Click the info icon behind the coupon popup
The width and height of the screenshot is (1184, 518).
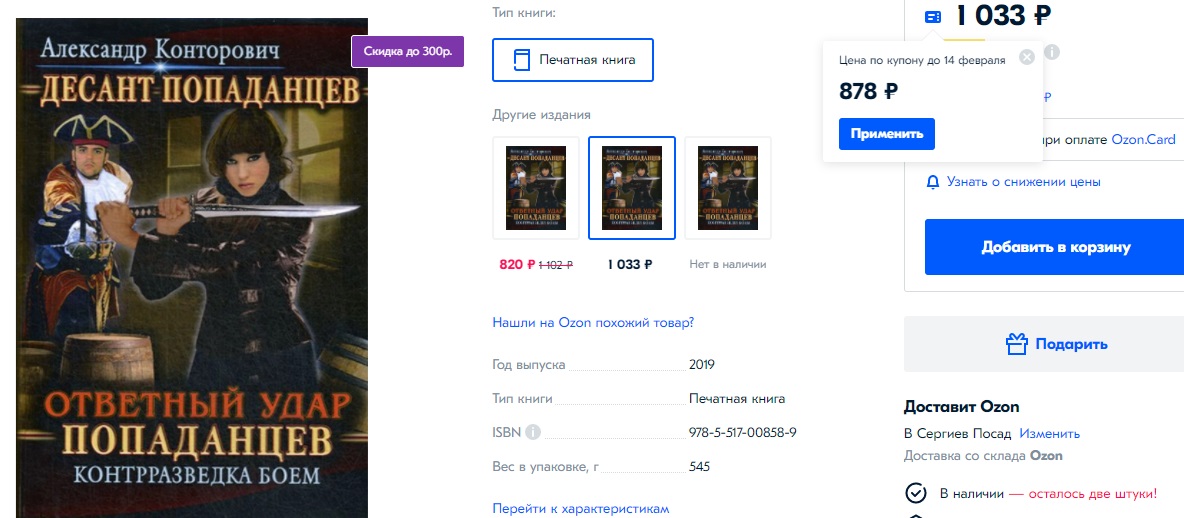pyautogui.click(x=1052, y=52)
